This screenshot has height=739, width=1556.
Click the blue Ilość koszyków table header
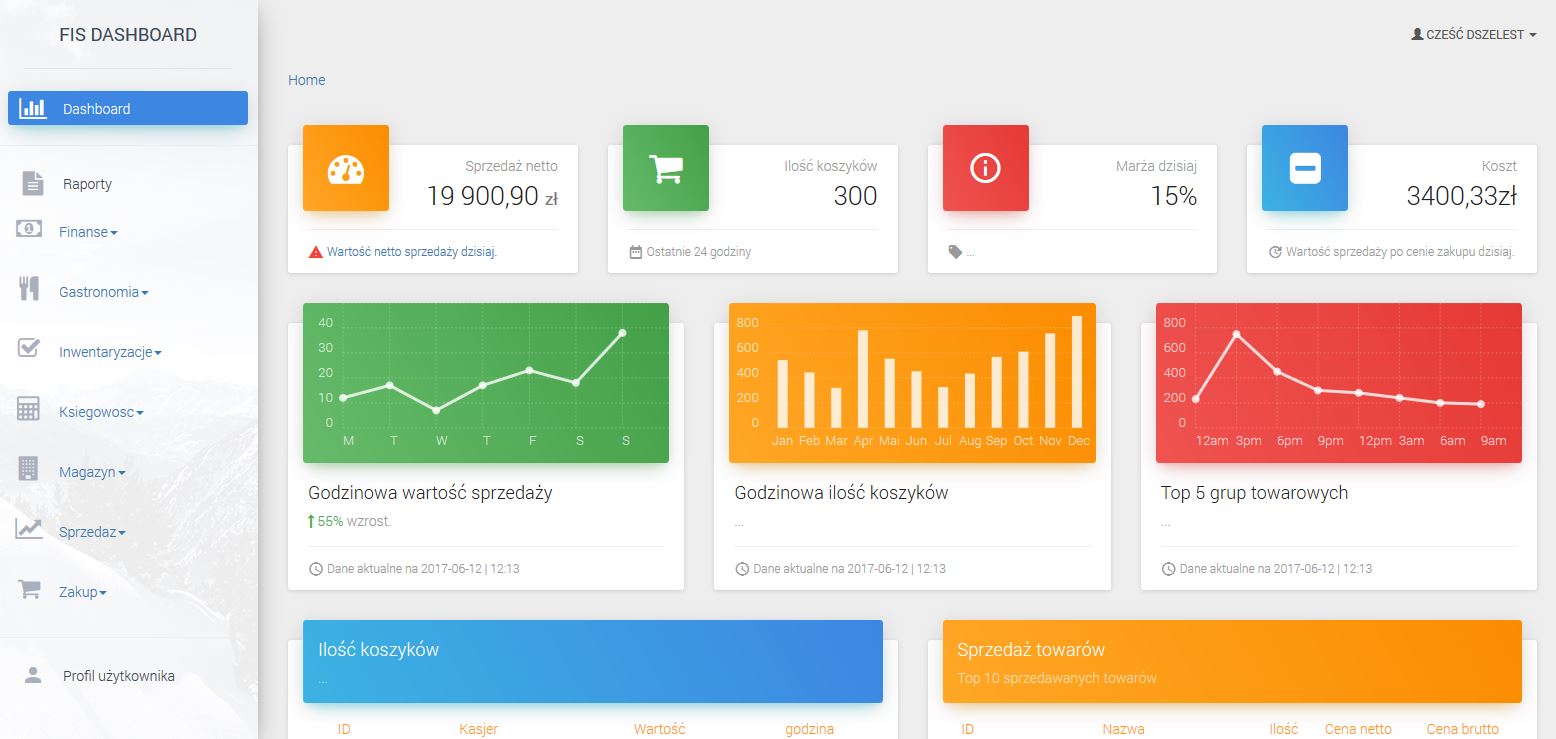(x=593, y=661)
